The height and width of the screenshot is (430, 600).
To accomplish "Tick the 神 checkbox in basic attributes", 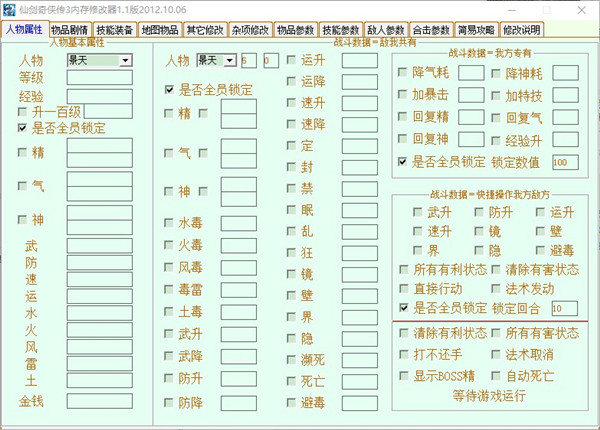I will [x=23, y=220].
